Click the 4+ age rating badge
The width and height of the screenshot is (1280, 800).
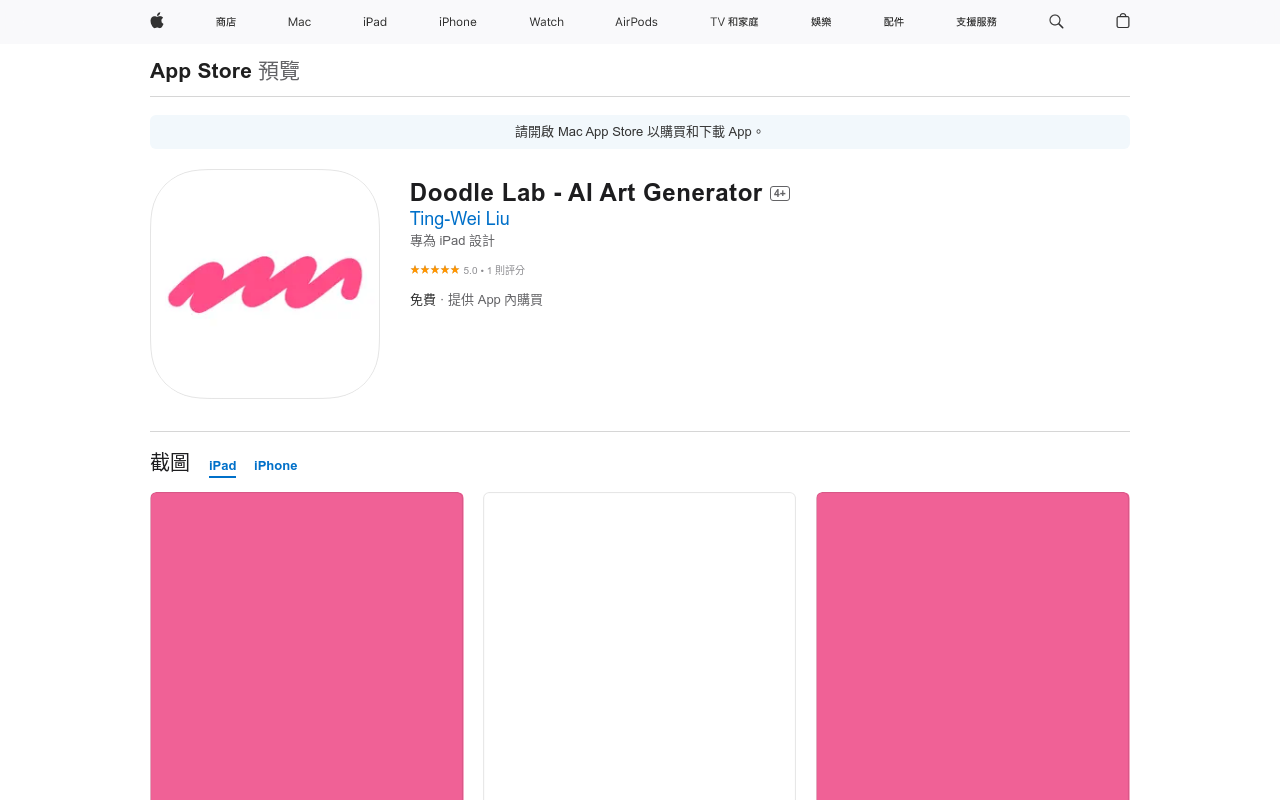[780, 193]
